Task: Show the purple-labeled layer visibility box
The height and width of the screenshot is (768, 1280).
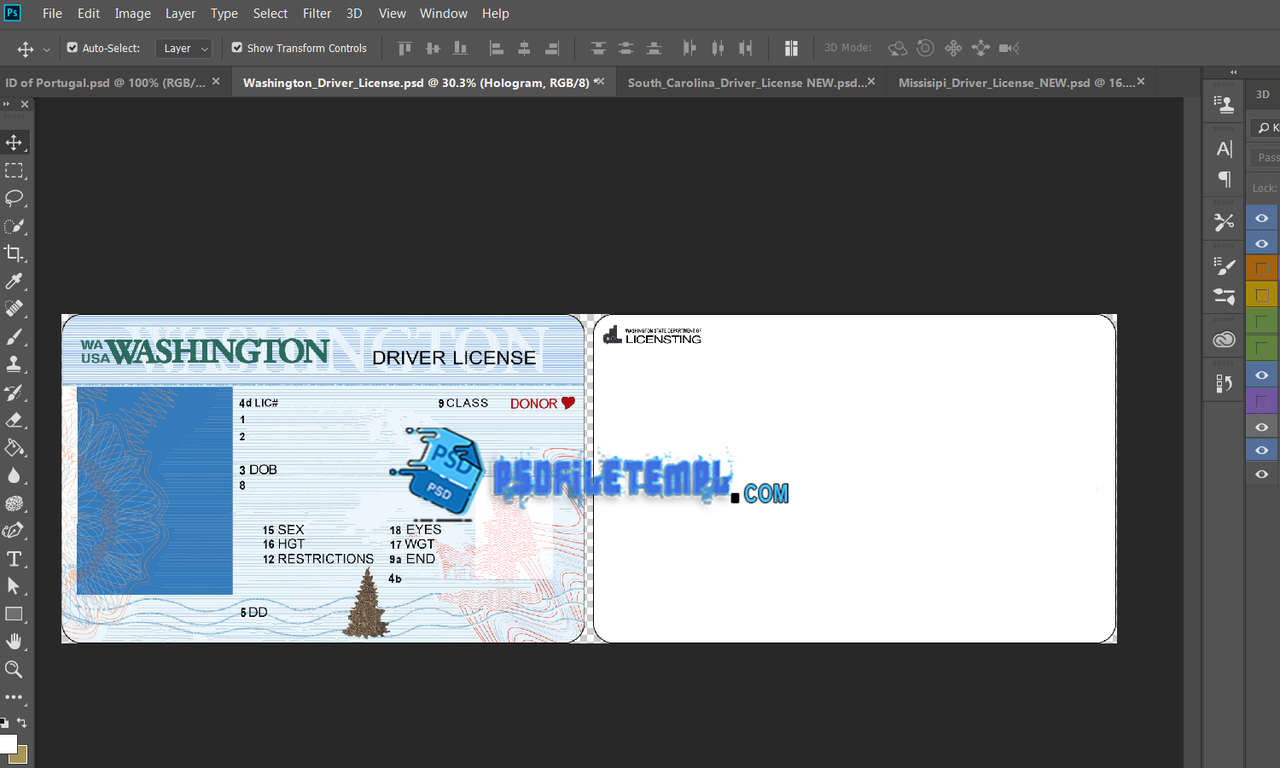Action: [1262, 402]
